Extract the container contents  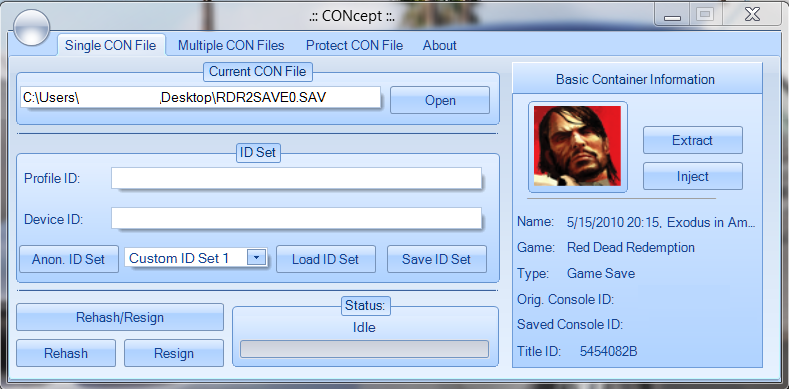(x=692, y=140)
